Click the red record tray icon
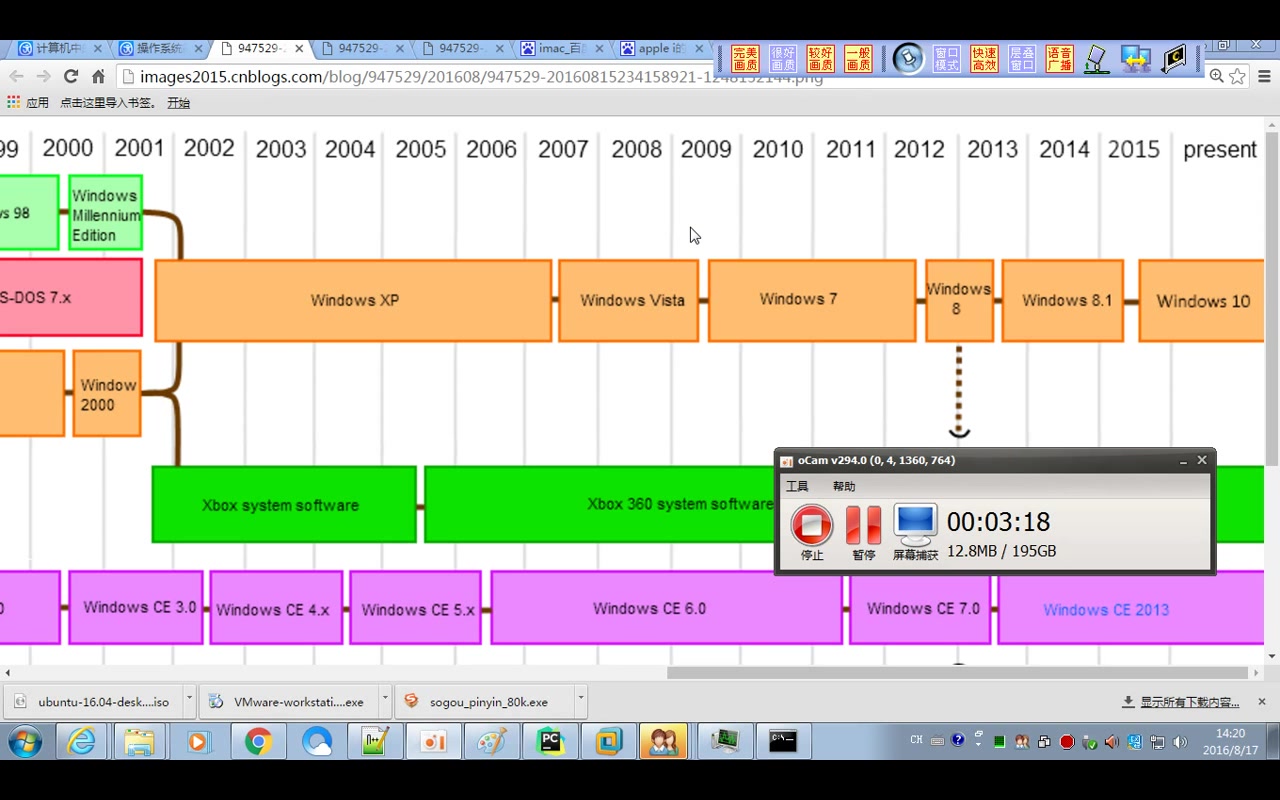Image resolution: width=1280 pixels, height=800 pixels. [x=1067, y=742]
